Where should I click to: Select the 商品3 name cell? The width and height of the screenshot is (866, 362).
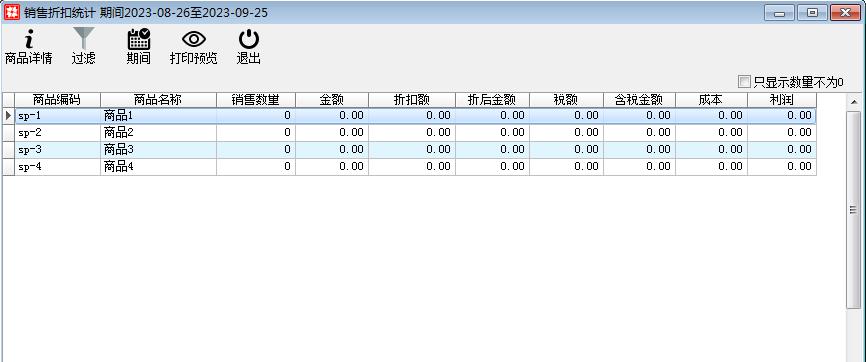(x=158, y=150)
